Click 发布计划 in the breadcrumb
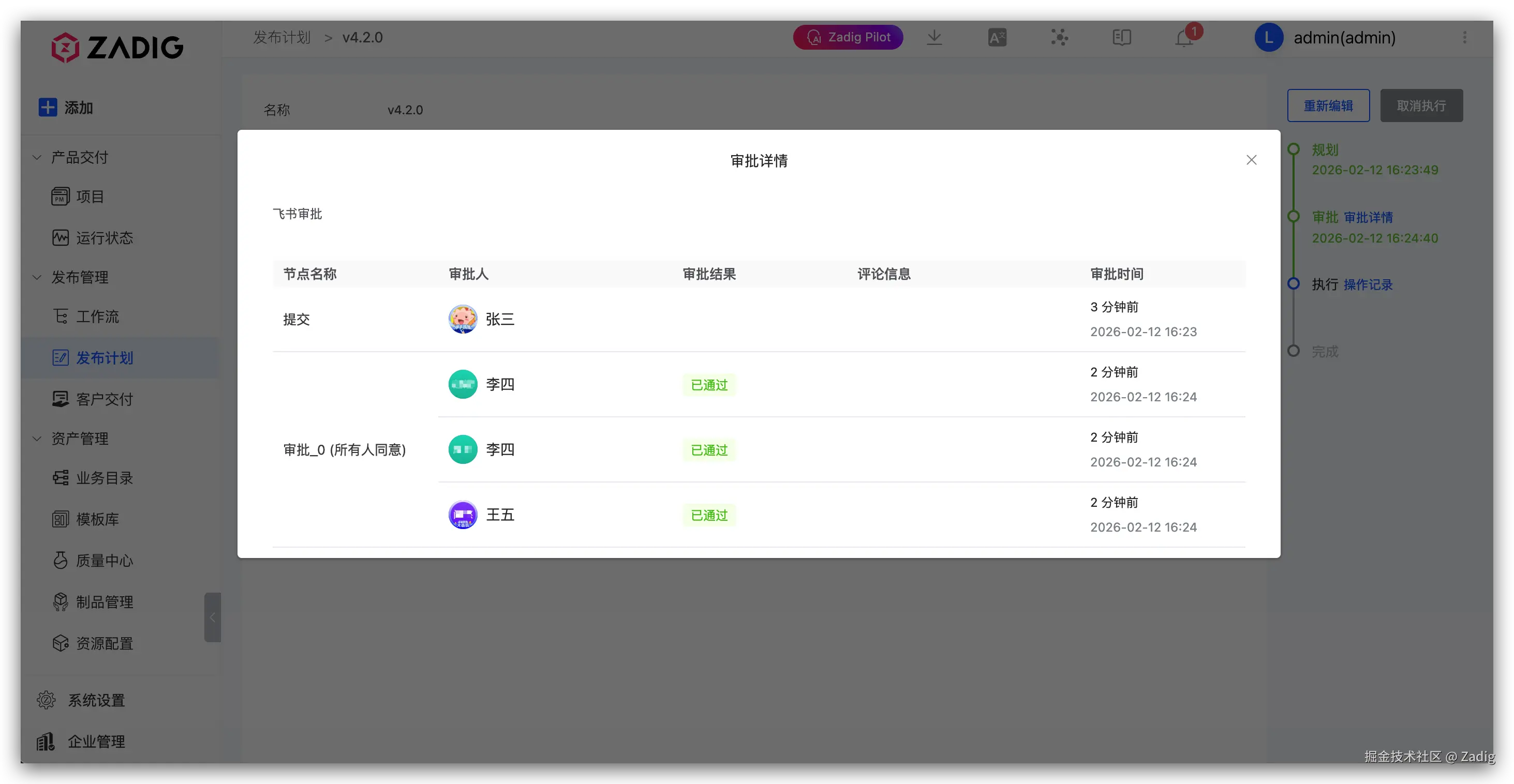This screenshot has height=784, width=1514. (281, 38)
